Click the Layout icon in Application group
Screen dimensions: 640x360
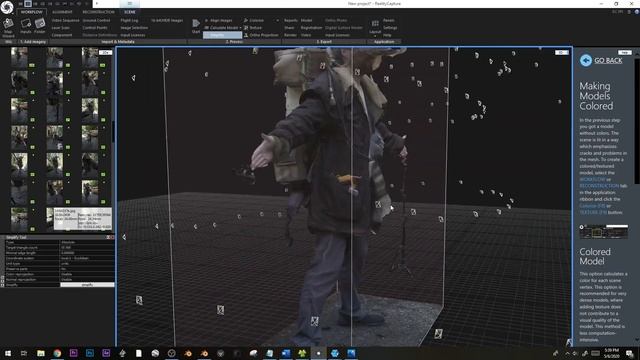[x=375, y=27]
